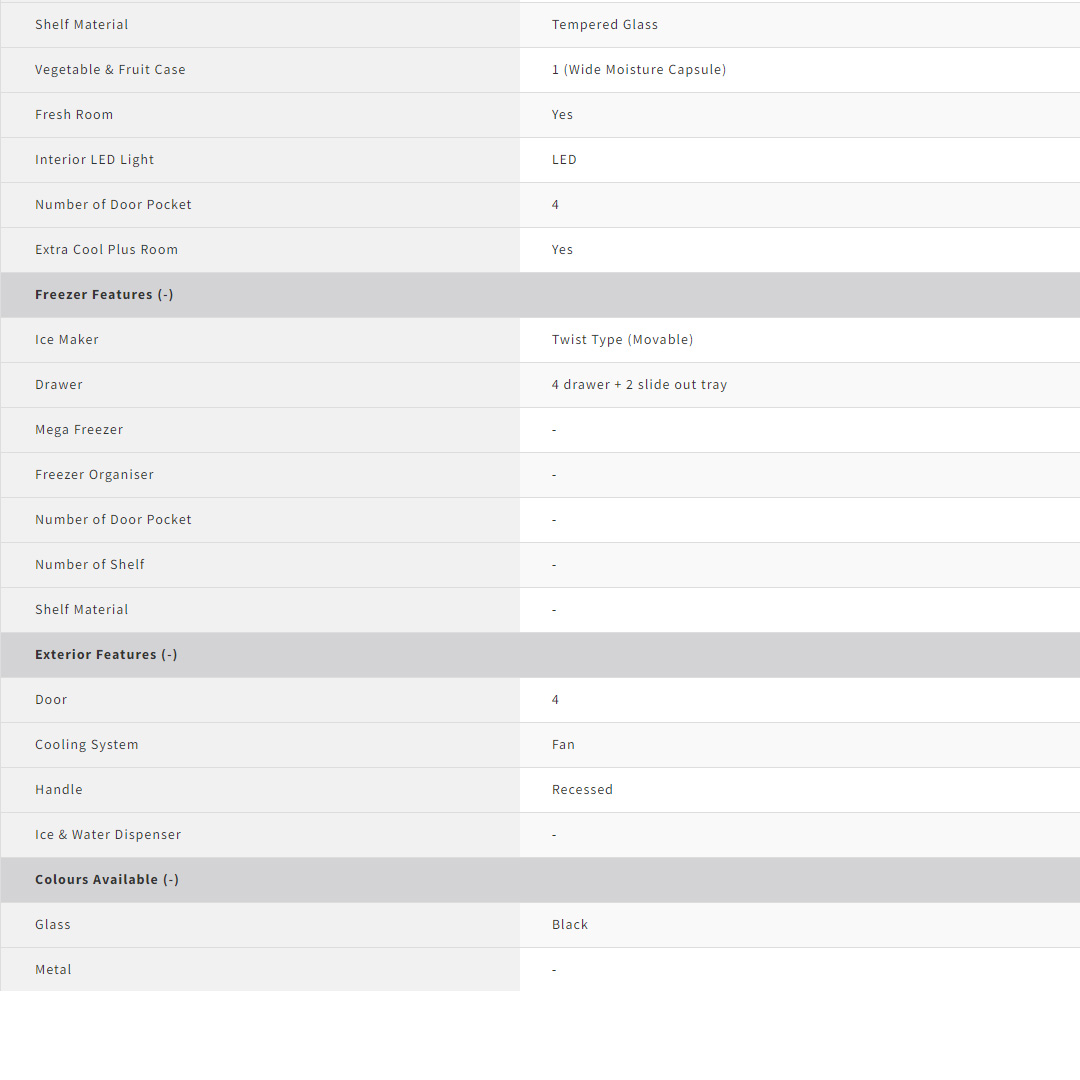
Task: Click the Wide Moisture Capsule value
Action: pyautogui.click(x=638, y=70)
